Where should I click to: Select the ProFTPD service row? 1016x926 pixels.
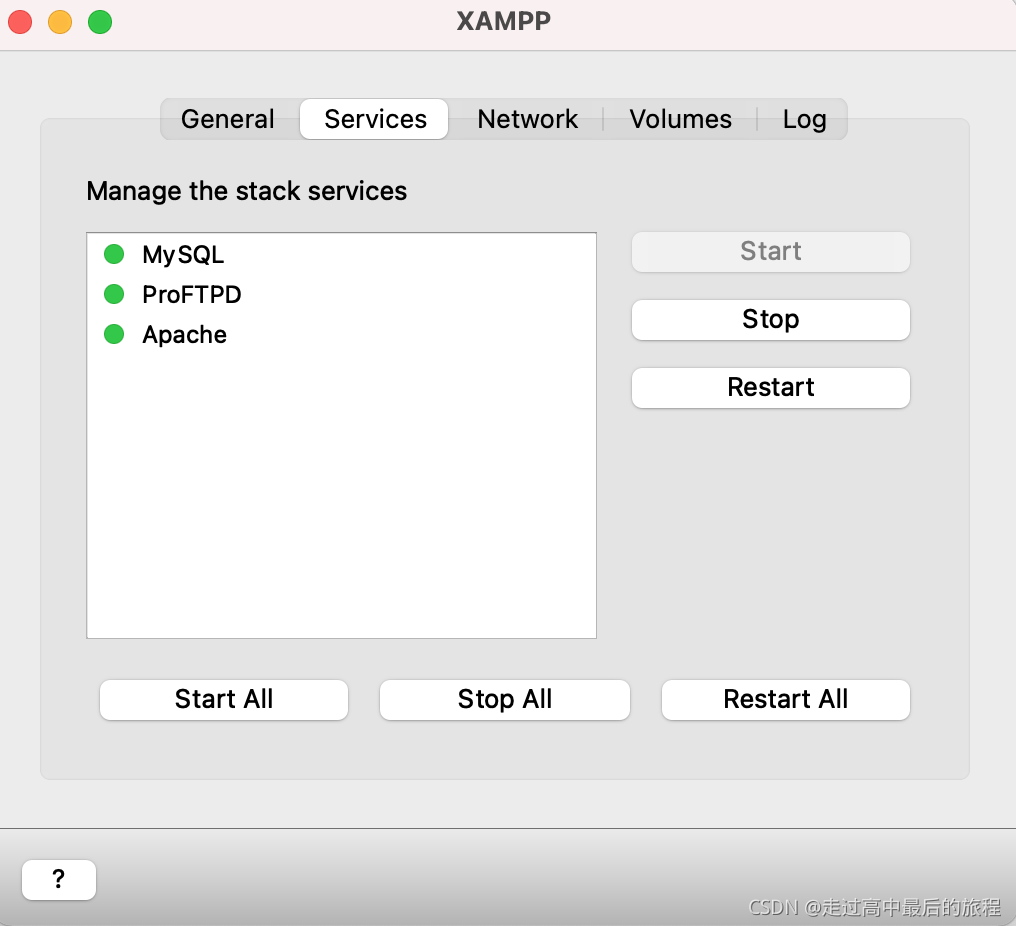point(341,294)
